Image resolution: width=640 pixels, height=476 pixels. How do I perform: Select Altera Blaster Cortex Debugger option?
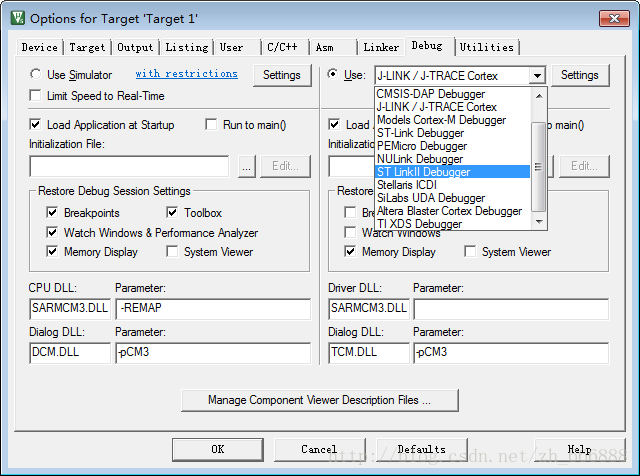tap(453, 211)
